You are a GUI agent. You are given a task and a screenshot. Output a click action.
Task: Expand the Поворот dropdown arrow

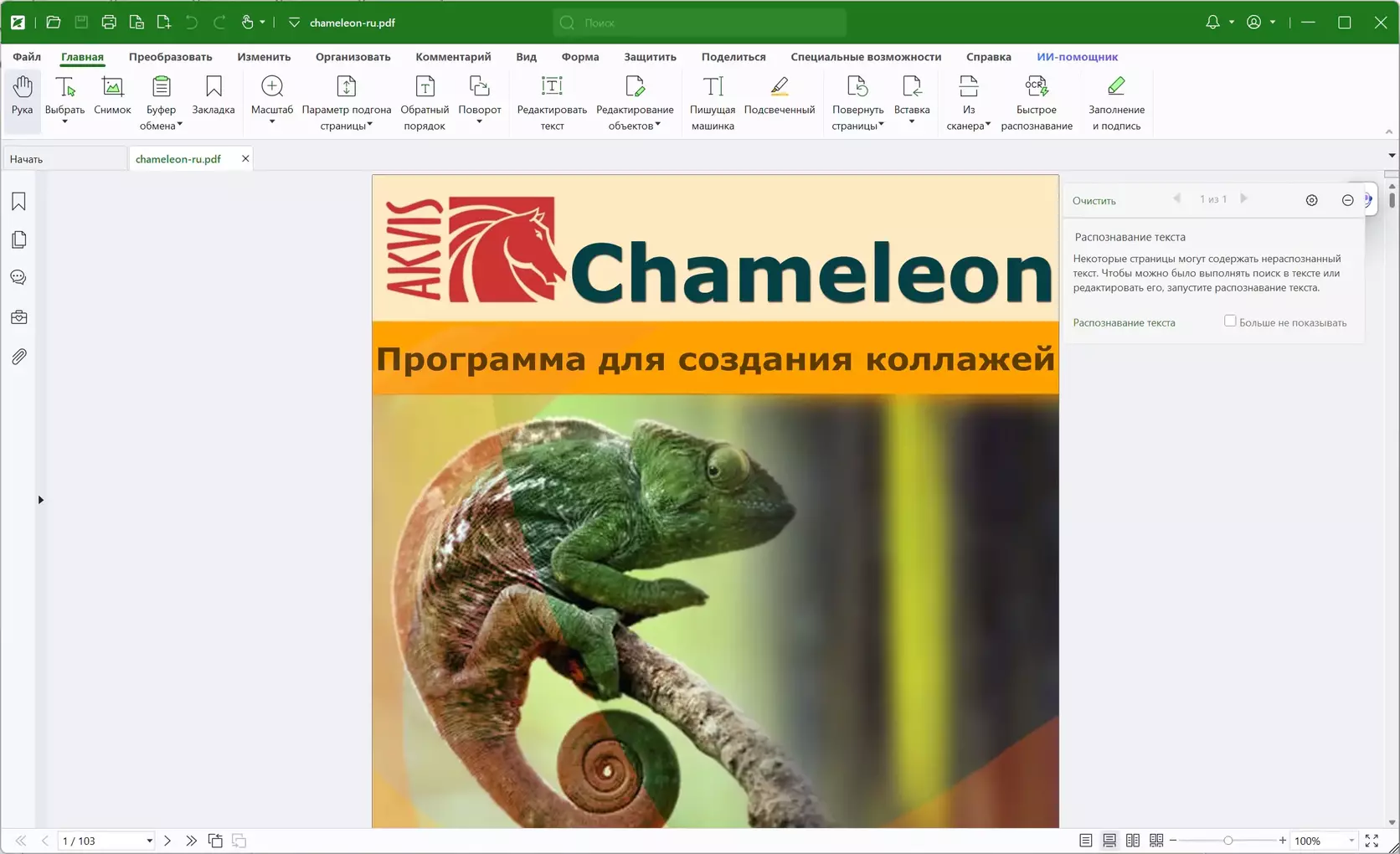[480, 122]
